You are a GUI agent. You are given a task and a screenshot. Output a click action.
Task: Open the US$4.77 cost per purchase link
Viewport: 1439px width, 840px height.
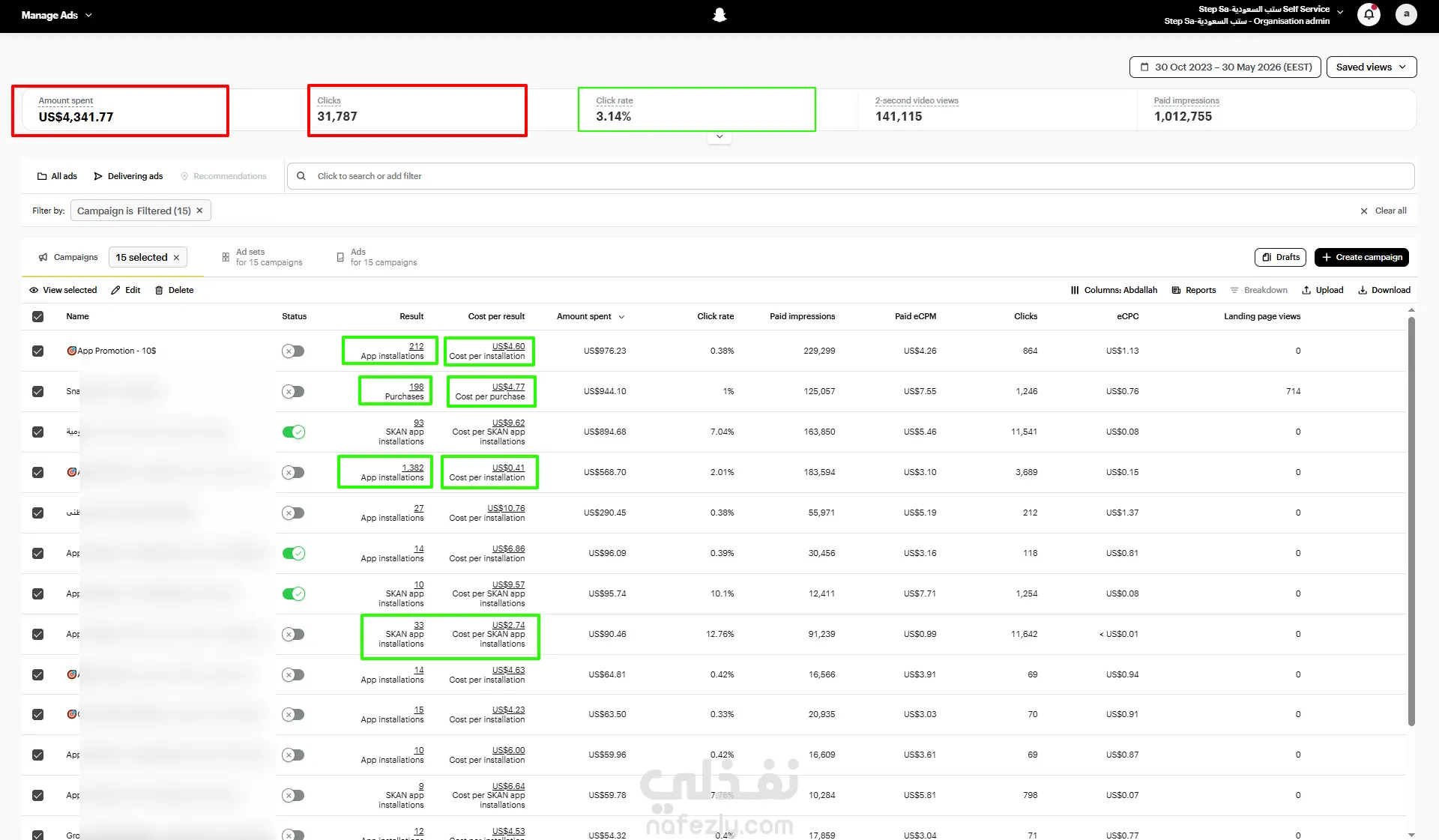pos(508,387)
